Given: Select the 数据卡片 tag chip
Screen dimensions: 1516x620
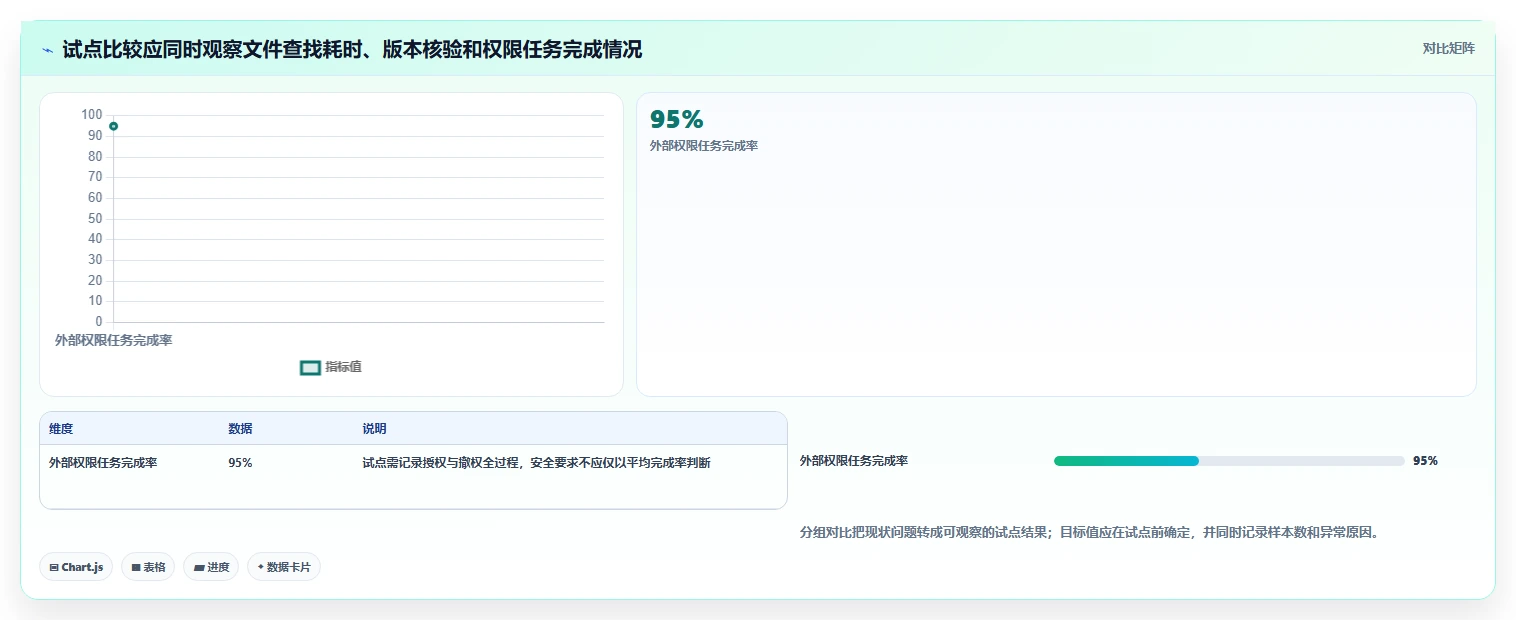Looking at the screenshot, I should (284, 567).
